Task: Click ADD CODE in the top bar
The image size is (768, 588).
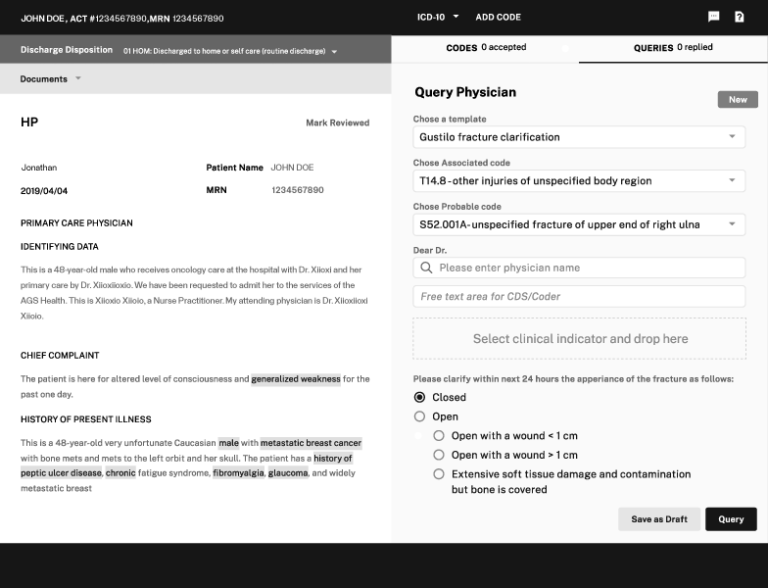Action: 498,17
